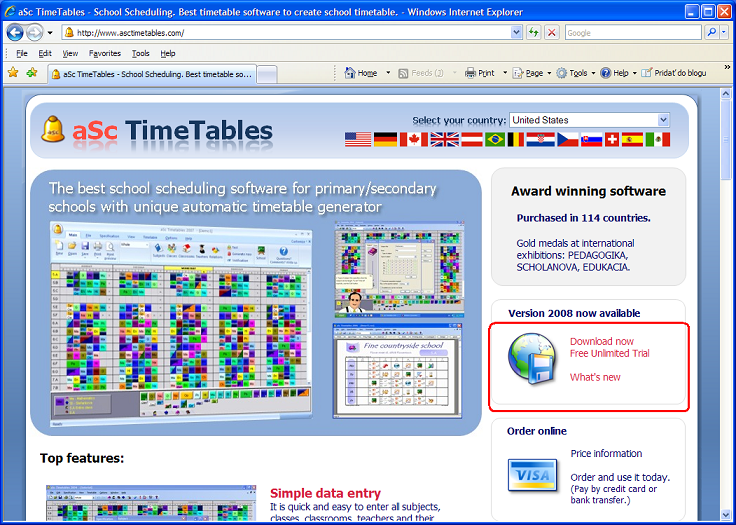Viewport: 736px width, 525px height.
Task: Open the What's new link
Action: 595,377
